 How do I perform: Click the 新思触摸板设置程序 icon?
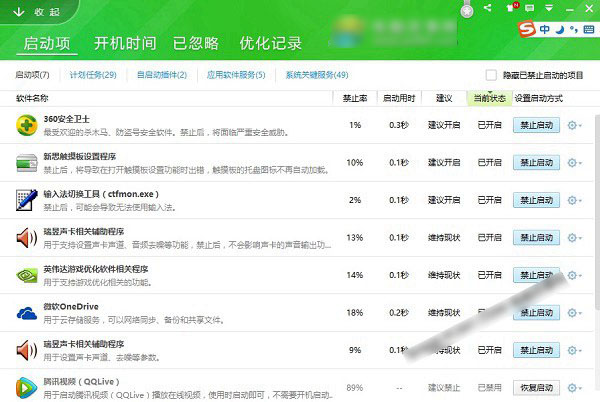26,163
